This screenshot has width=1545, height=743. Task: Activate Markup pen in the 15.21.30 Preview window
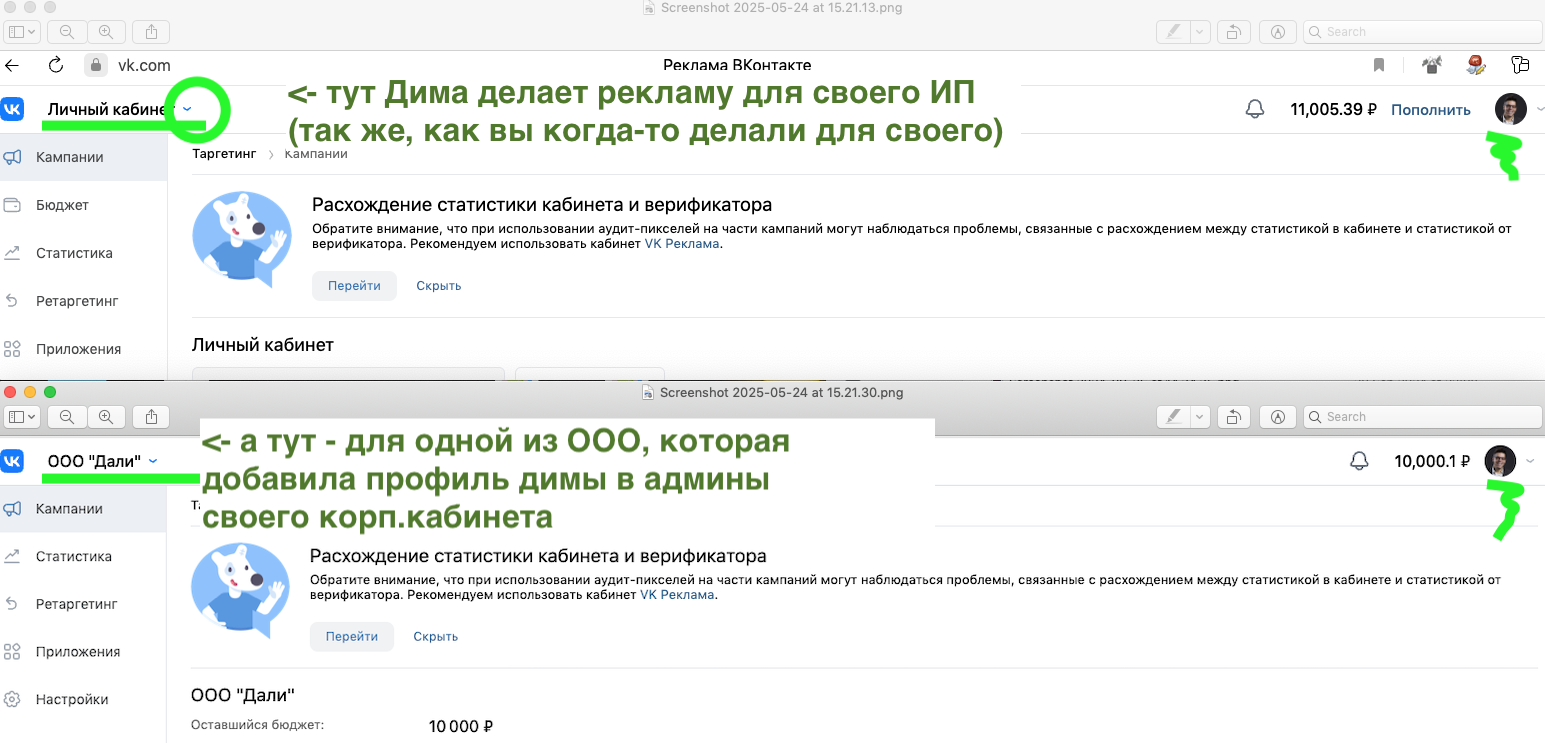point(1171,416)
